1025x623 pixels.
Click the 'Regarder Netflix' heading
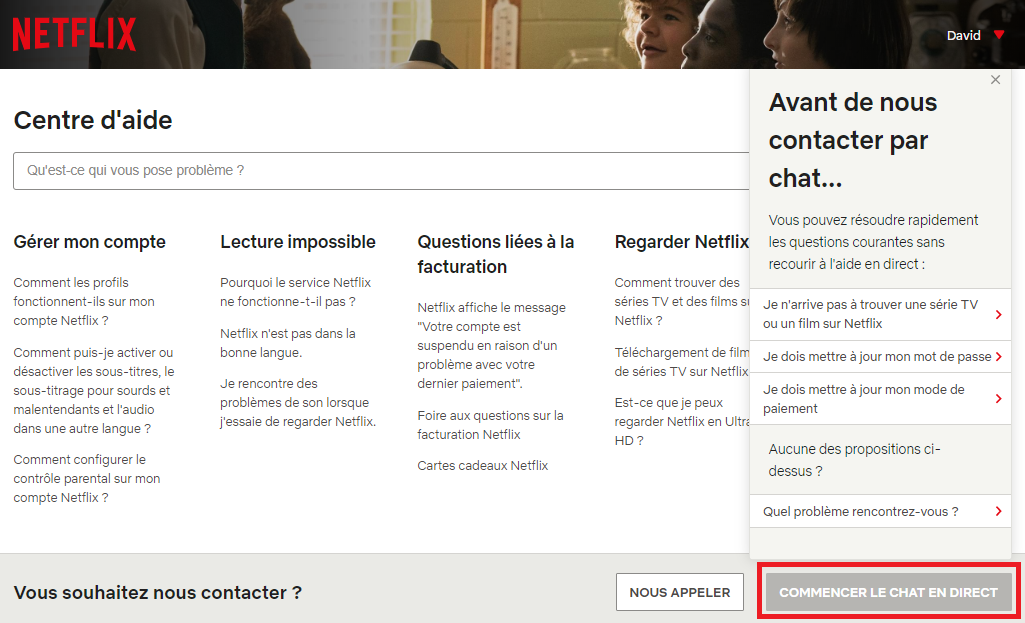pos(681,242)
